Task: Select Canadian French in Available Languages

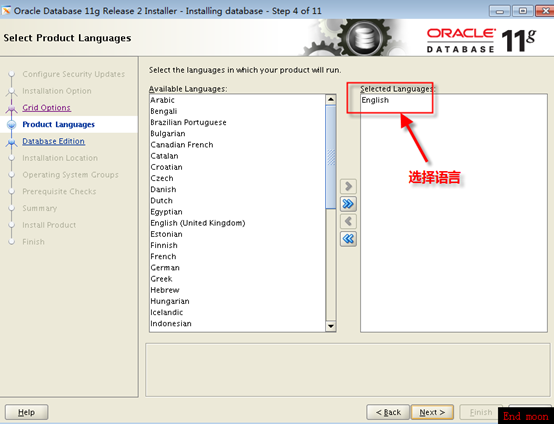Action: tap(237, 145)
